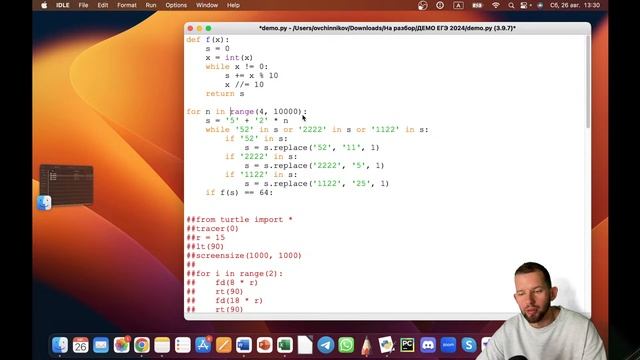Click the IDLE window vertical scrollbar thumb
640x360 pixels.
pyautogui.click(x=588, y=82)
